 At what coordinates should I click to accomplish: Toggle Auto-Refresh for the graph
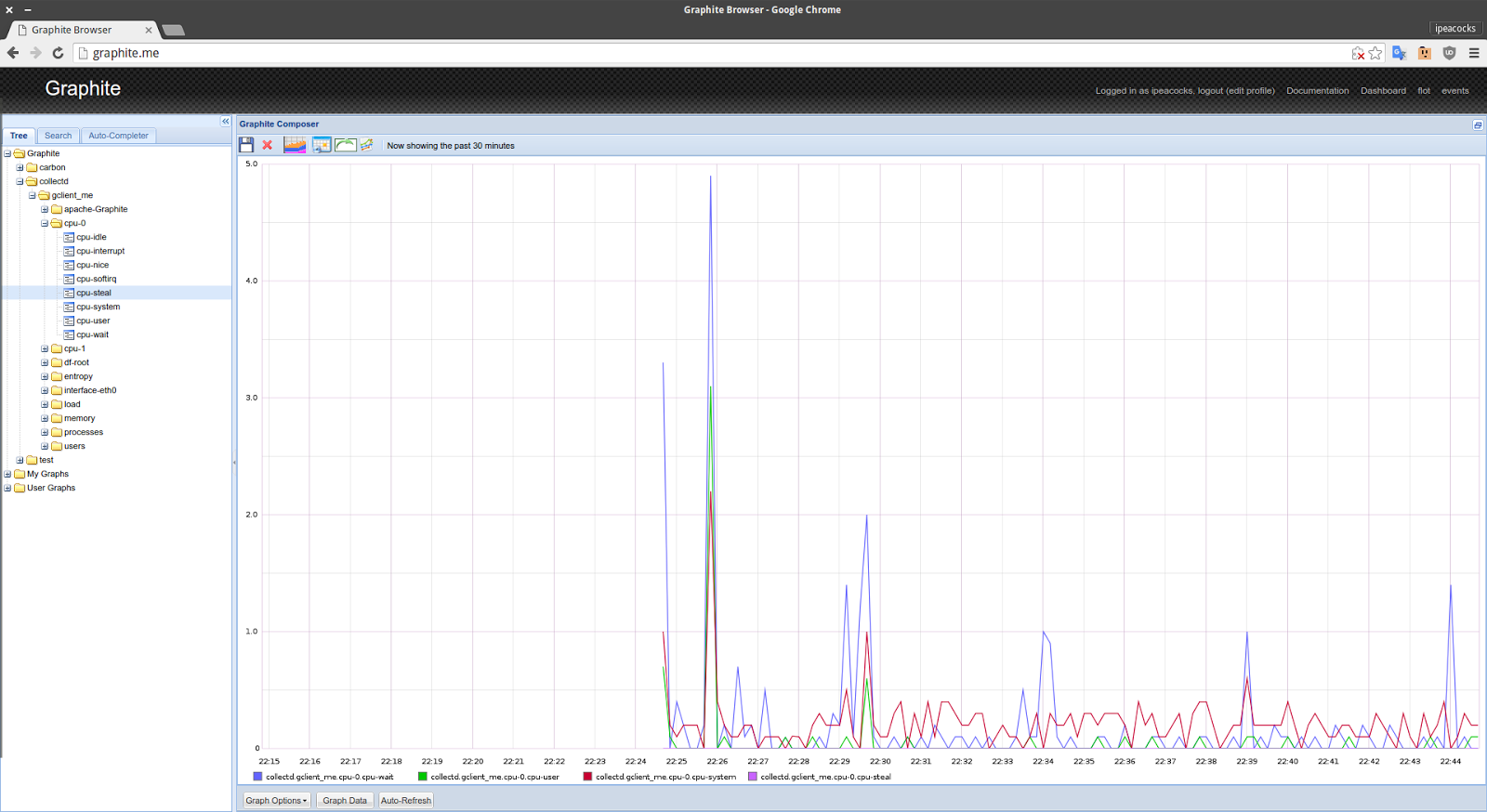406,800
